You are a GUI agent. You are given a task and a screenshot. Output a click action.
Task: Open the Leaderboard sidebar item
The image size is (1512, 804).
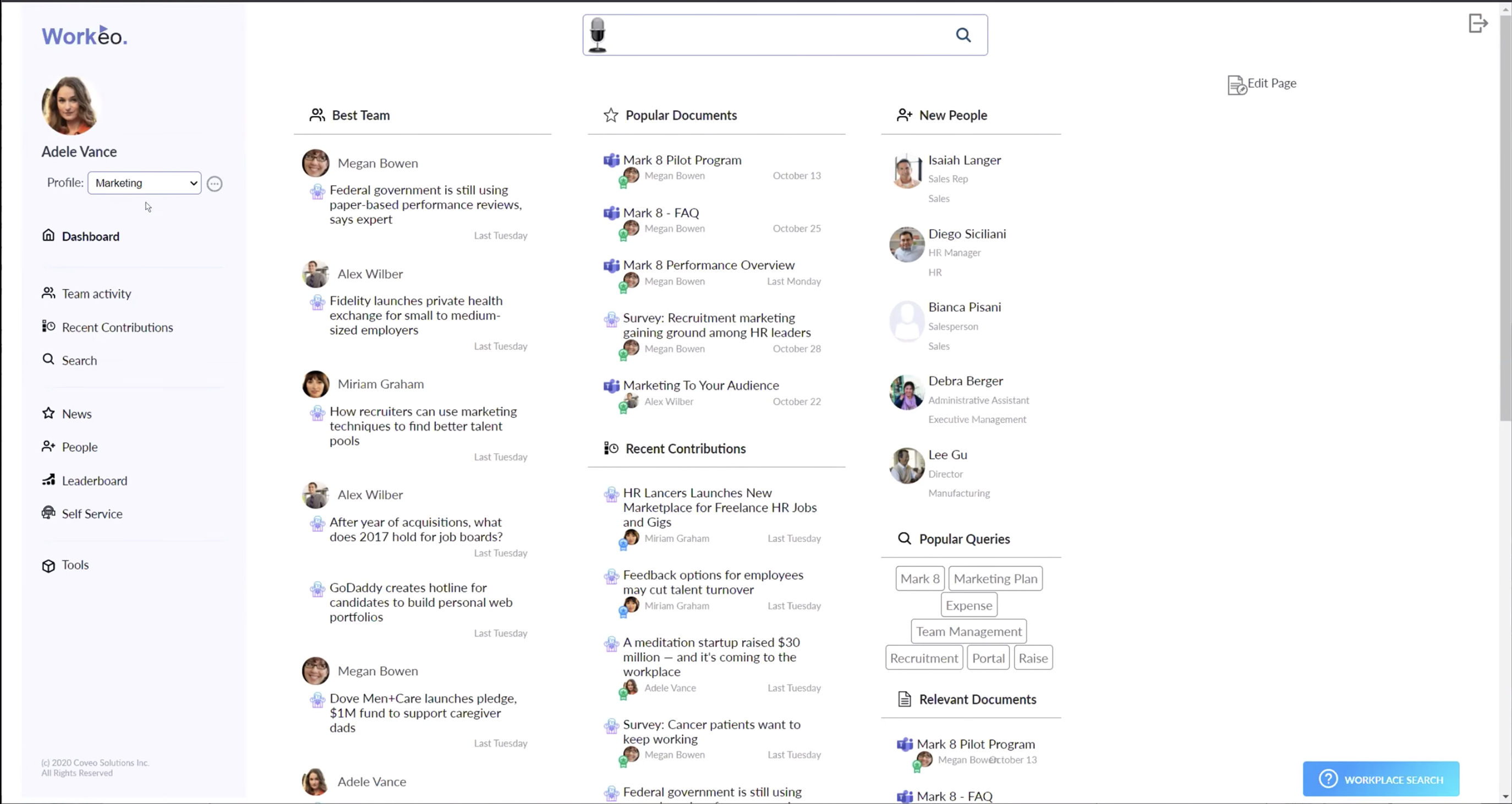(94, 481)
